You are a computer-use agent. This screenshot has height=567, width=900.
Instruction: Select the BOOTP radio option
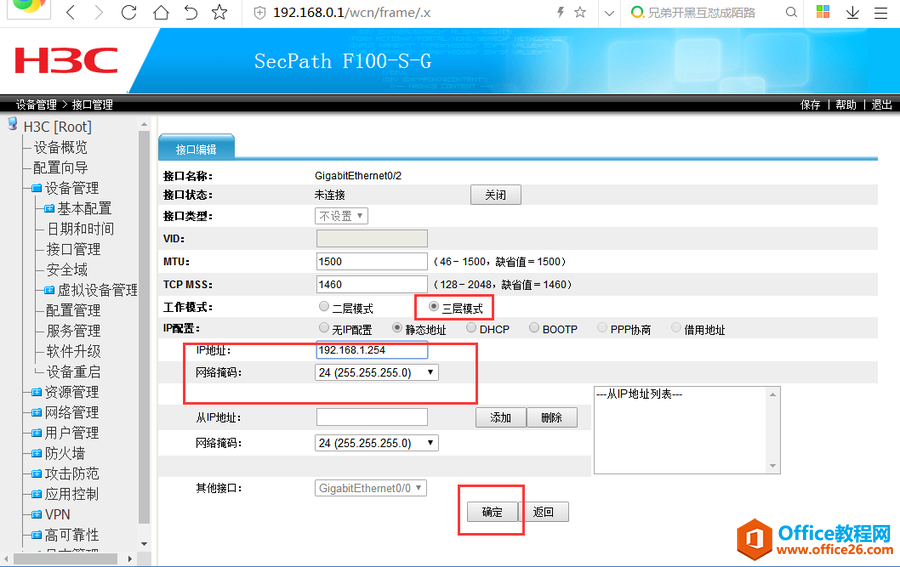tap(534, 328)
